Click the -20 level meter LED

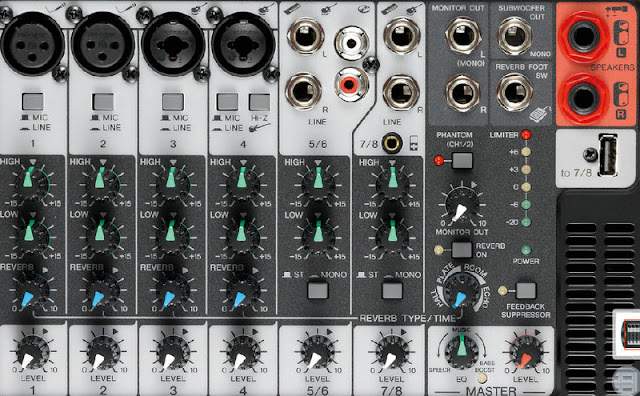click(527, 222)
